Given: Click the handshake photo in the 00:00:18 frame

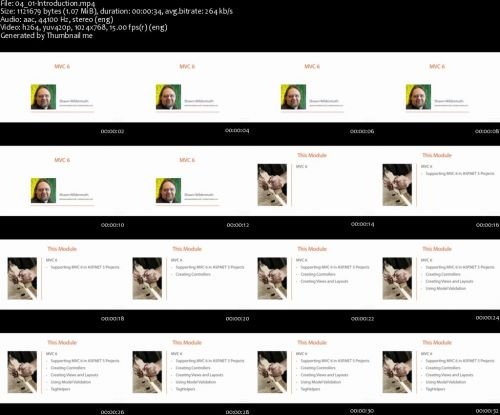Looking at the screenshot, I should tap(22, 278).
